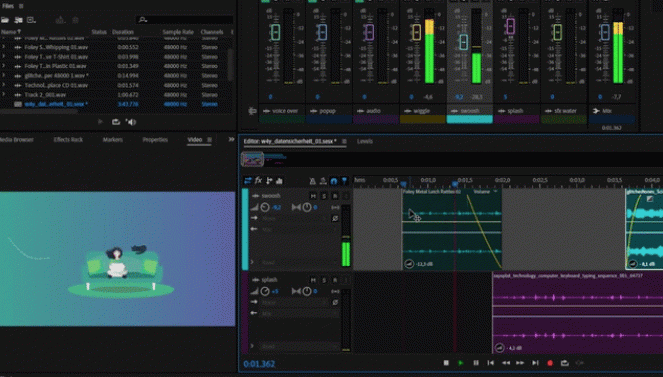
Task: Select the Video tab
Action: click(x=195, y=139)
